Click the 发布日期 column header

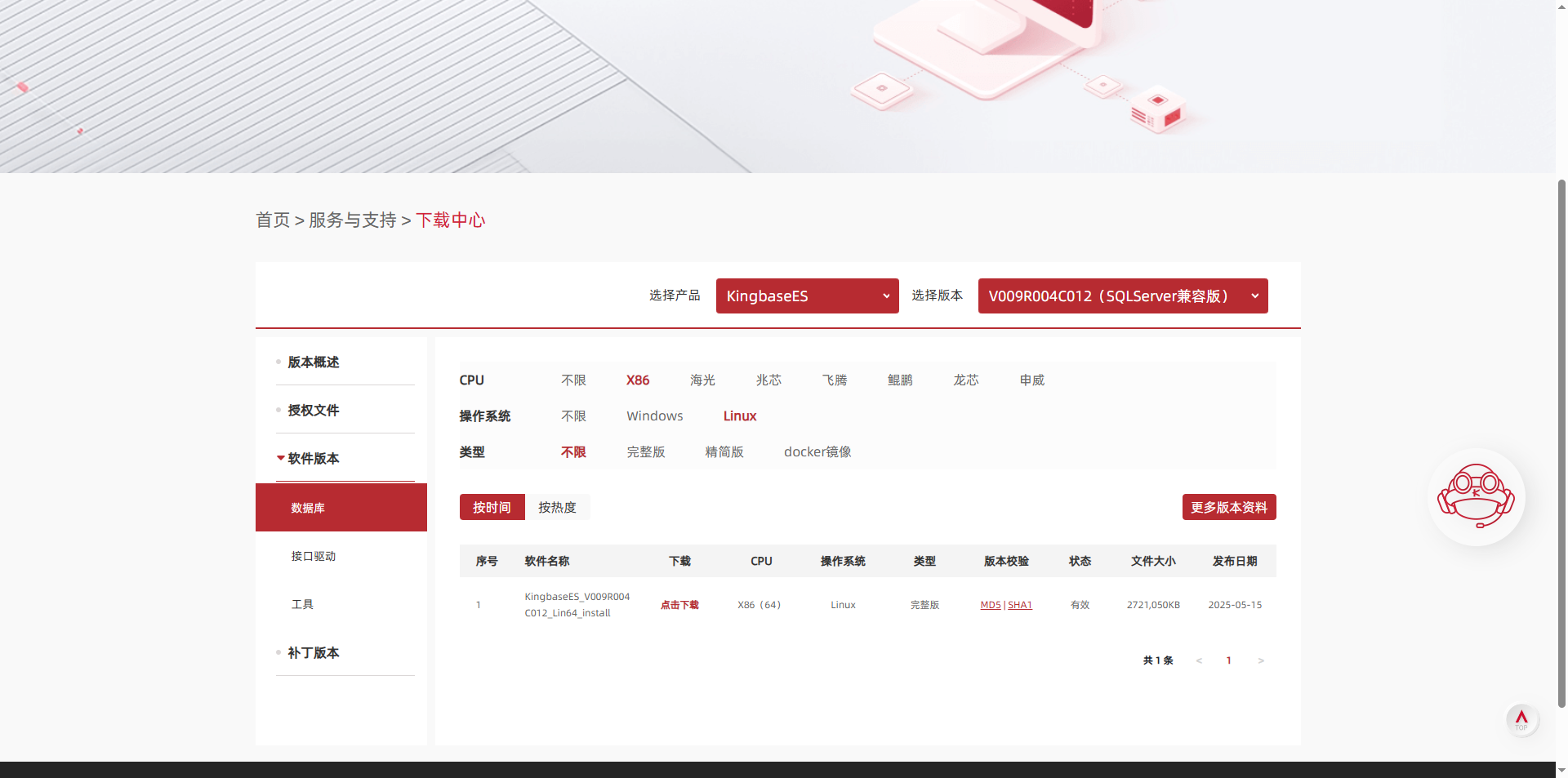[1236, 561]
